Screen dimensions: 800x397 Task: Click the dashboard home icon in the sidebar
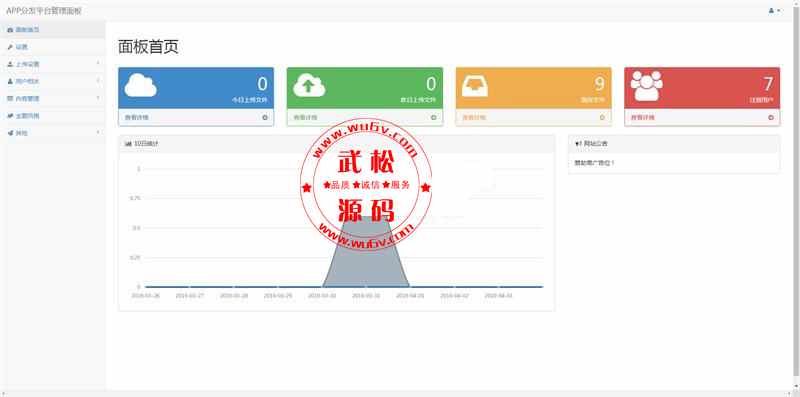coord(10,30)
